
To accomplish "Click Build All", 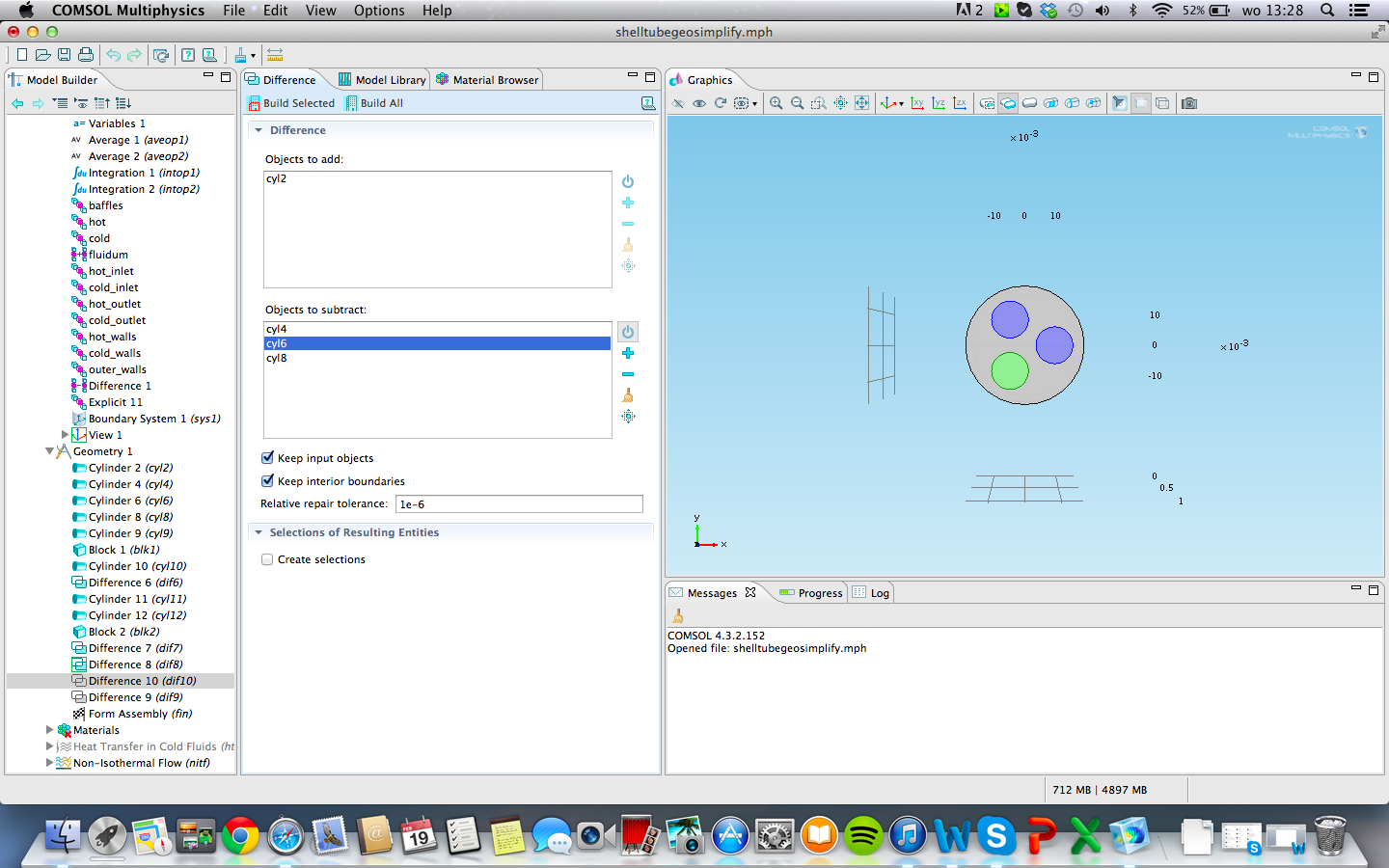I will (374, 103).
